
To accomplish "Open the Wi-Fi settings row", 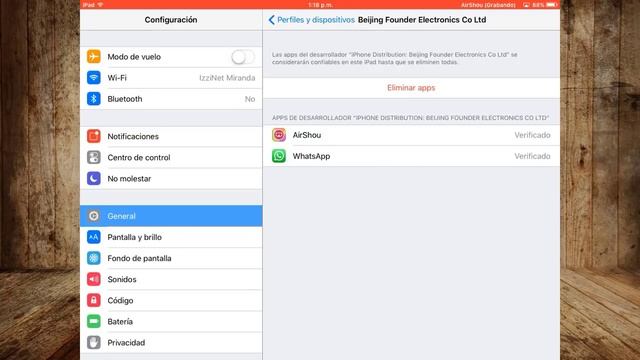I will click(x=171, y=78).
